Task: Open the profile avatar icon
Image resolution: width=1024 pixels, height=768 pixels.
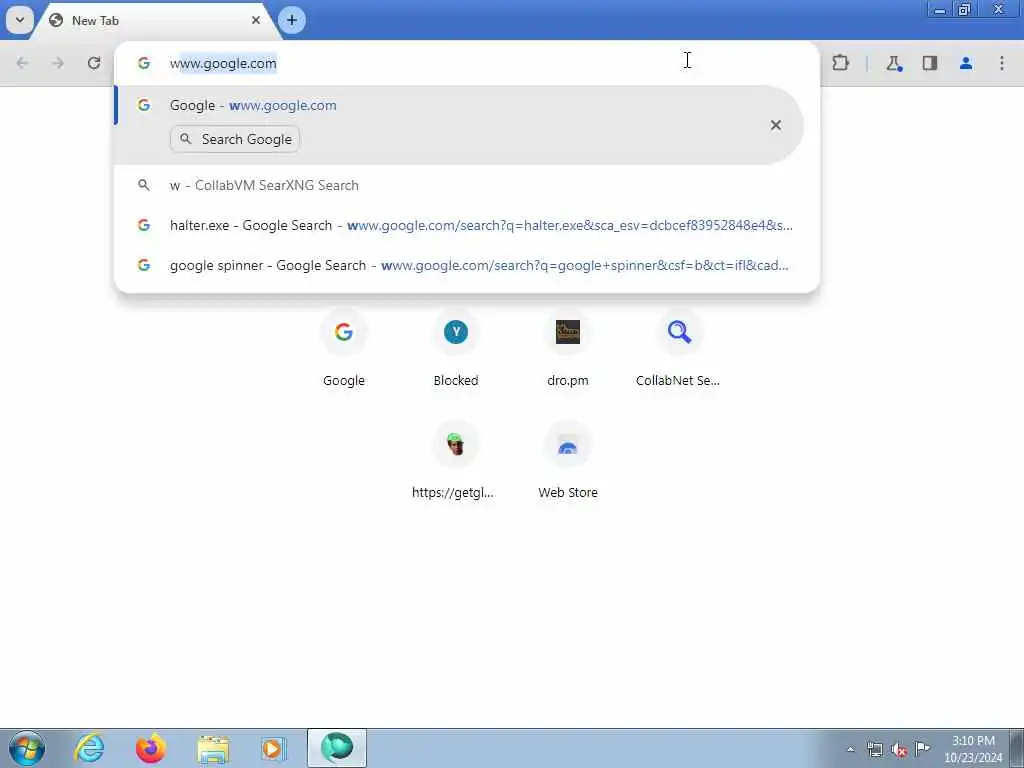Action: point(966,63)
